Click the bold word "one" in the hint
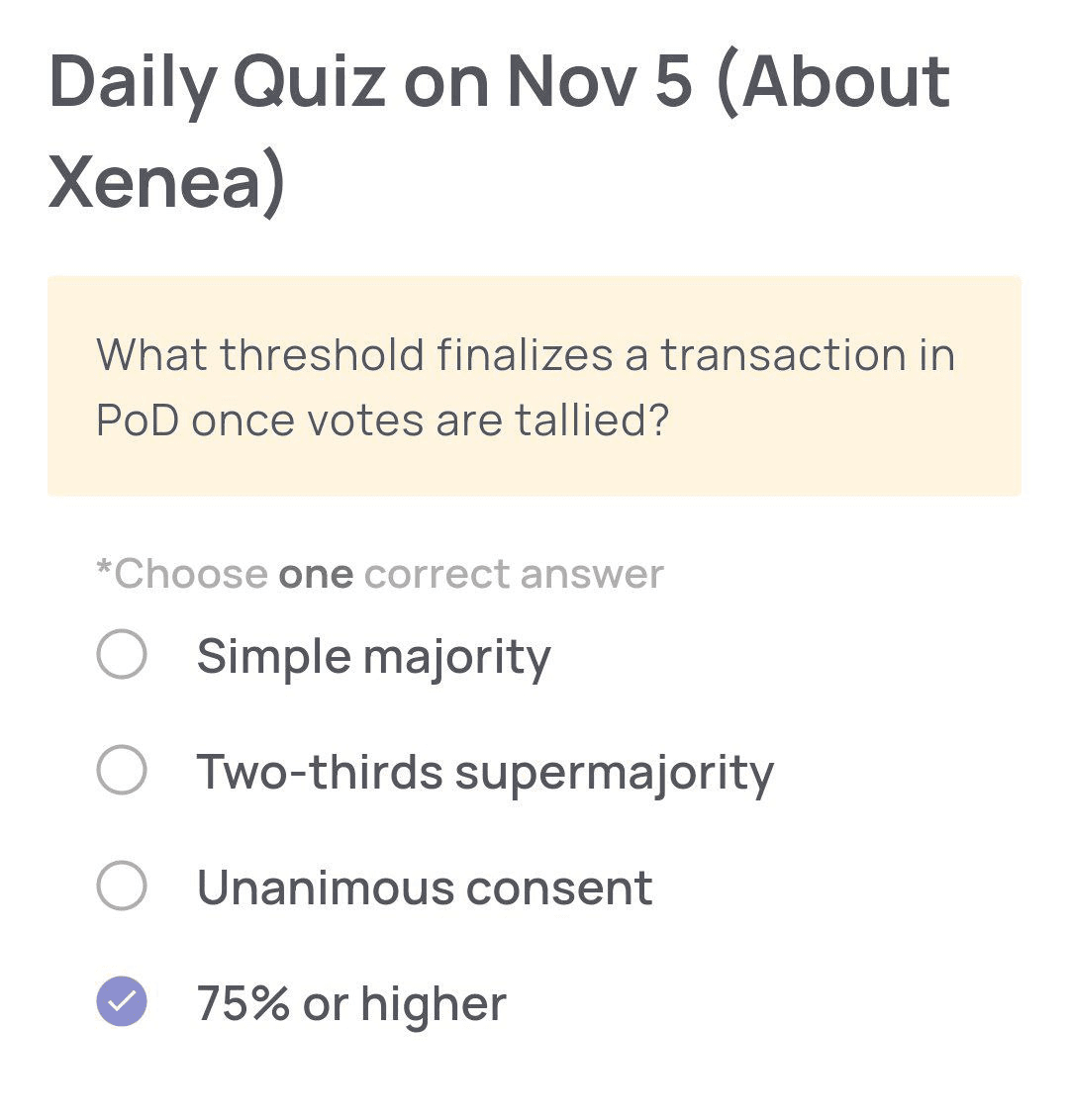Viewport: 1069px width, 1120px height. click(316, 575)
